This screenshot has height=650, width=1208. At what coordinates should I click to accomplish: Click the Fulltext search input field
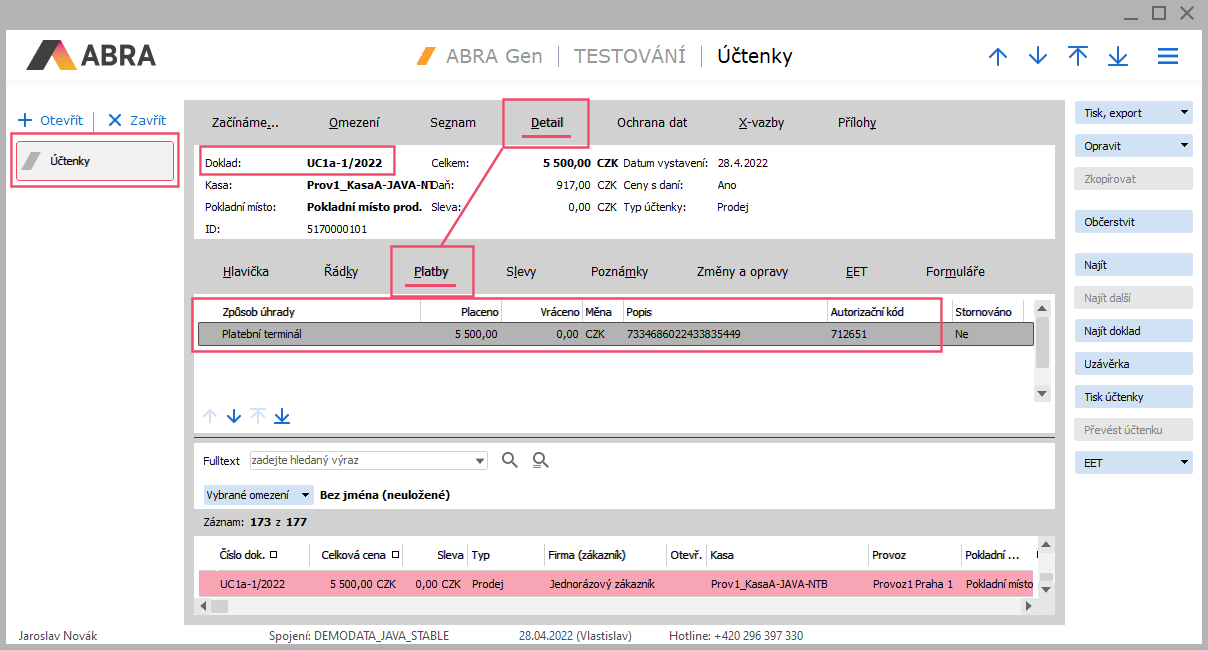point(360,460)
